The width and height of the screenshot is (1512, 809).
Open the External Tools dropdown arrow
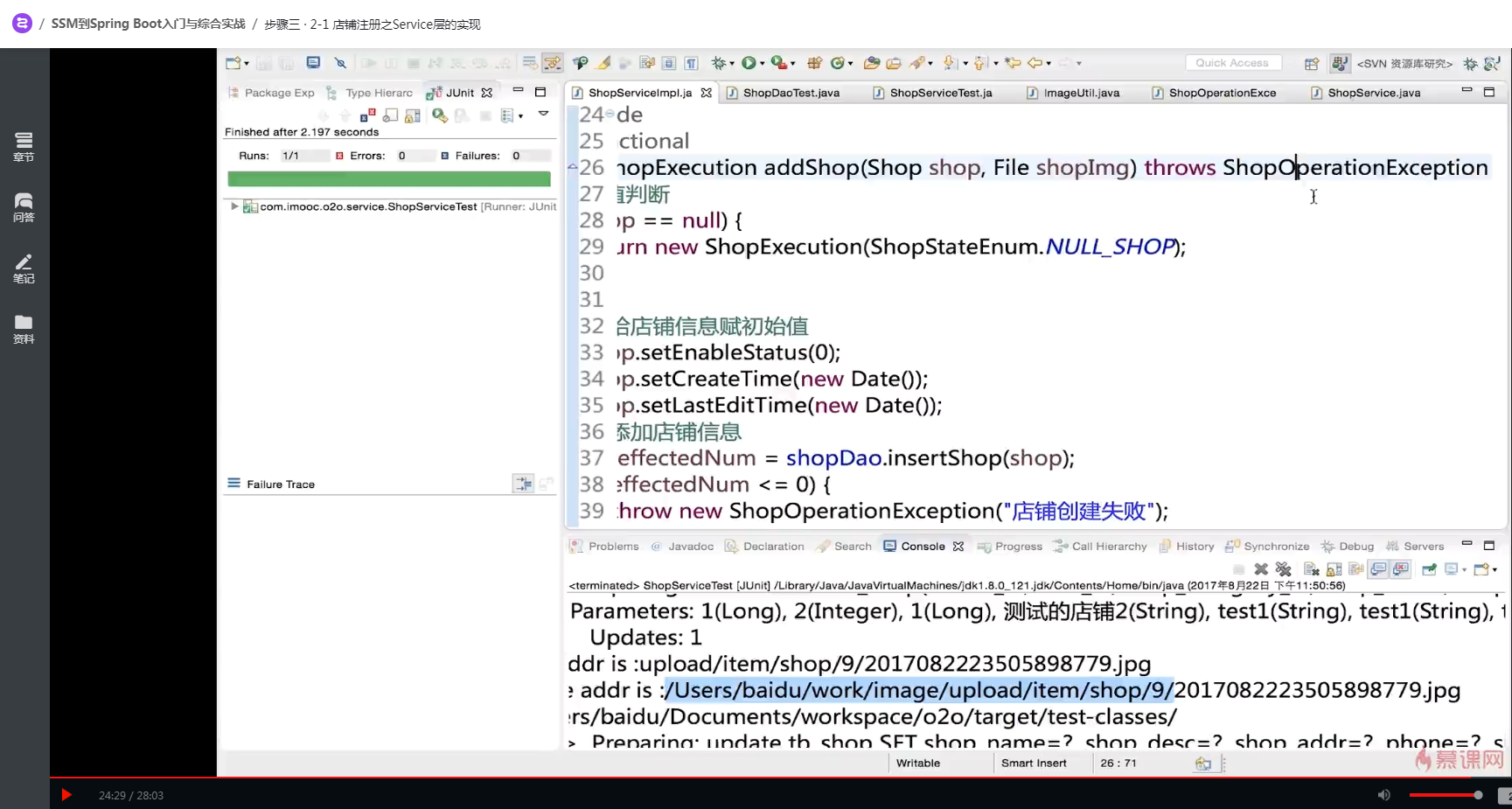[793, 63]
